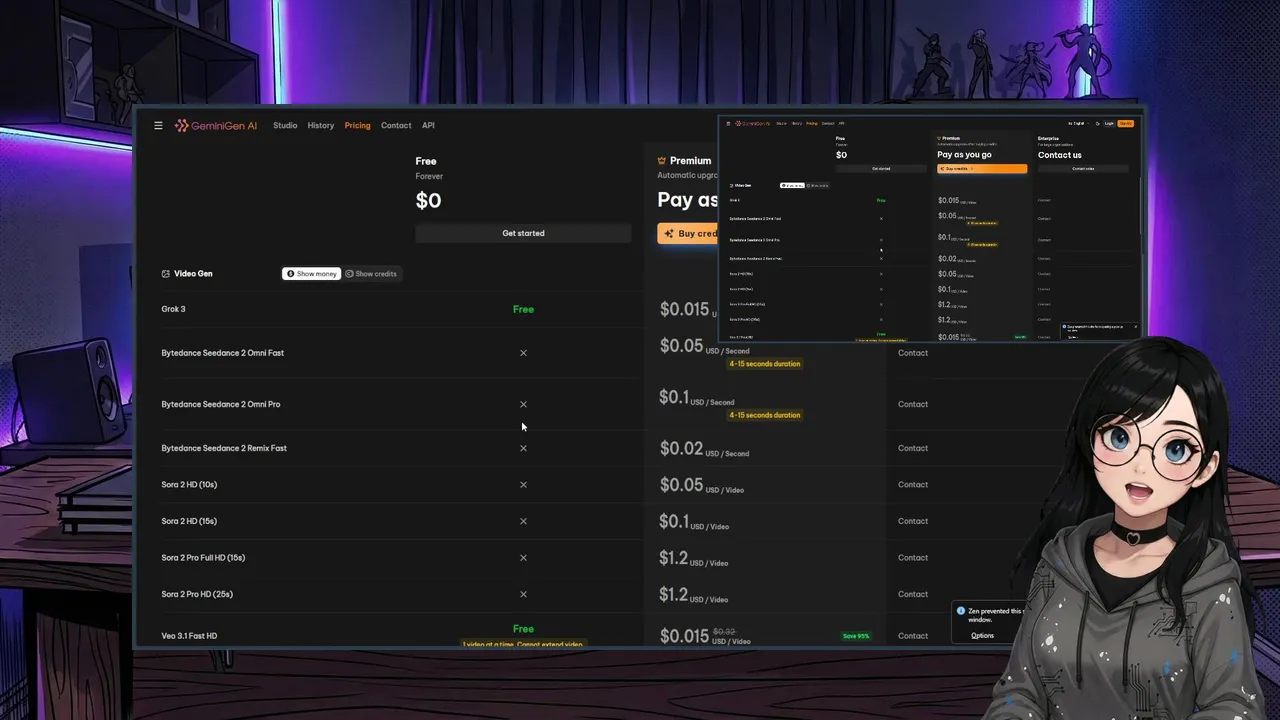Screen dimensions: 1280x720
Task: Click Contact link in Seedance 2 Remix Fast row
Action: click(x=913, y=448)
